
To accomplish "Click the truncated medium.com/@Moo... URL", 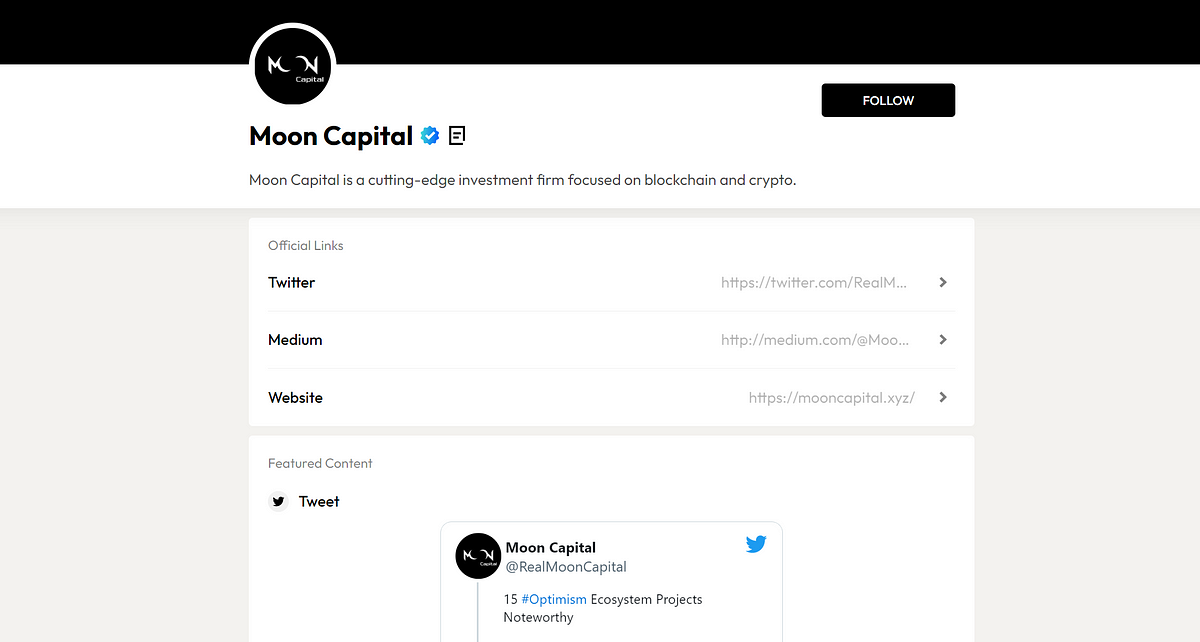I will point(815,340).
